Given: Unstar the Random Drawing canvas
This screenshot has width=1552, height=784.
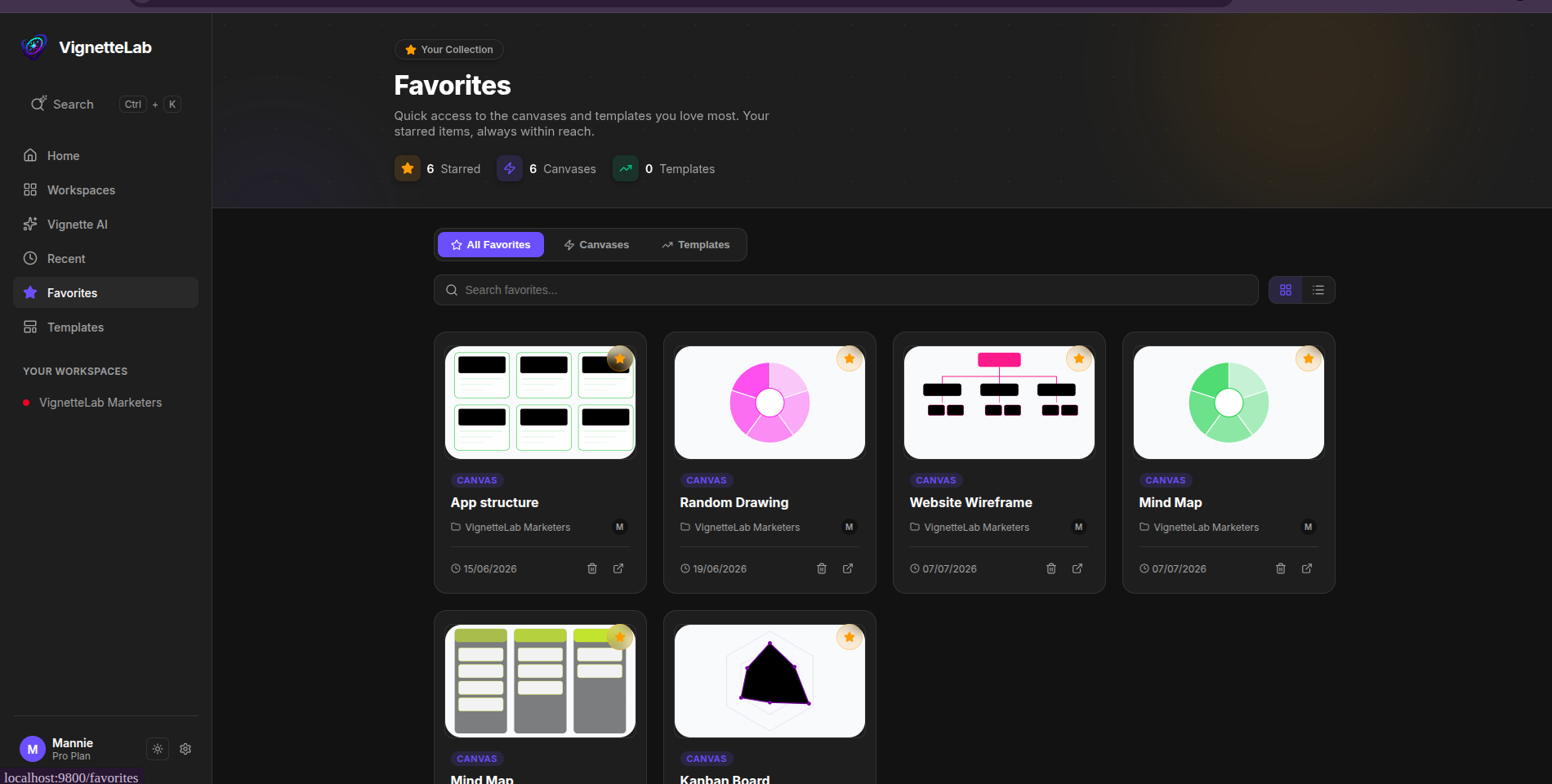Looking at the screenshot, I should [x=850, y=359].
